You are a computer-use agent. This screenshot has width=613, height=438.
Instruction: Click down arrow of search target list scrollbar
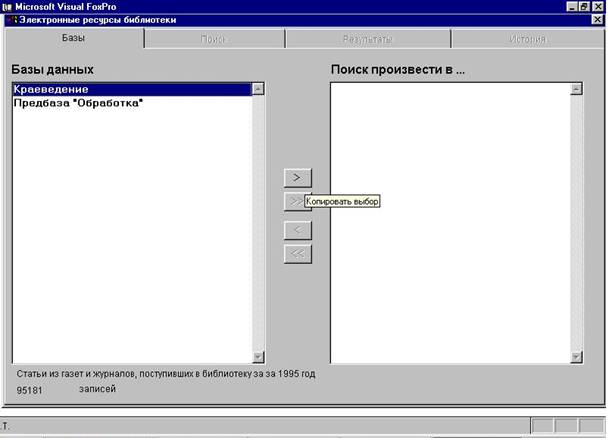coord(577,357)
